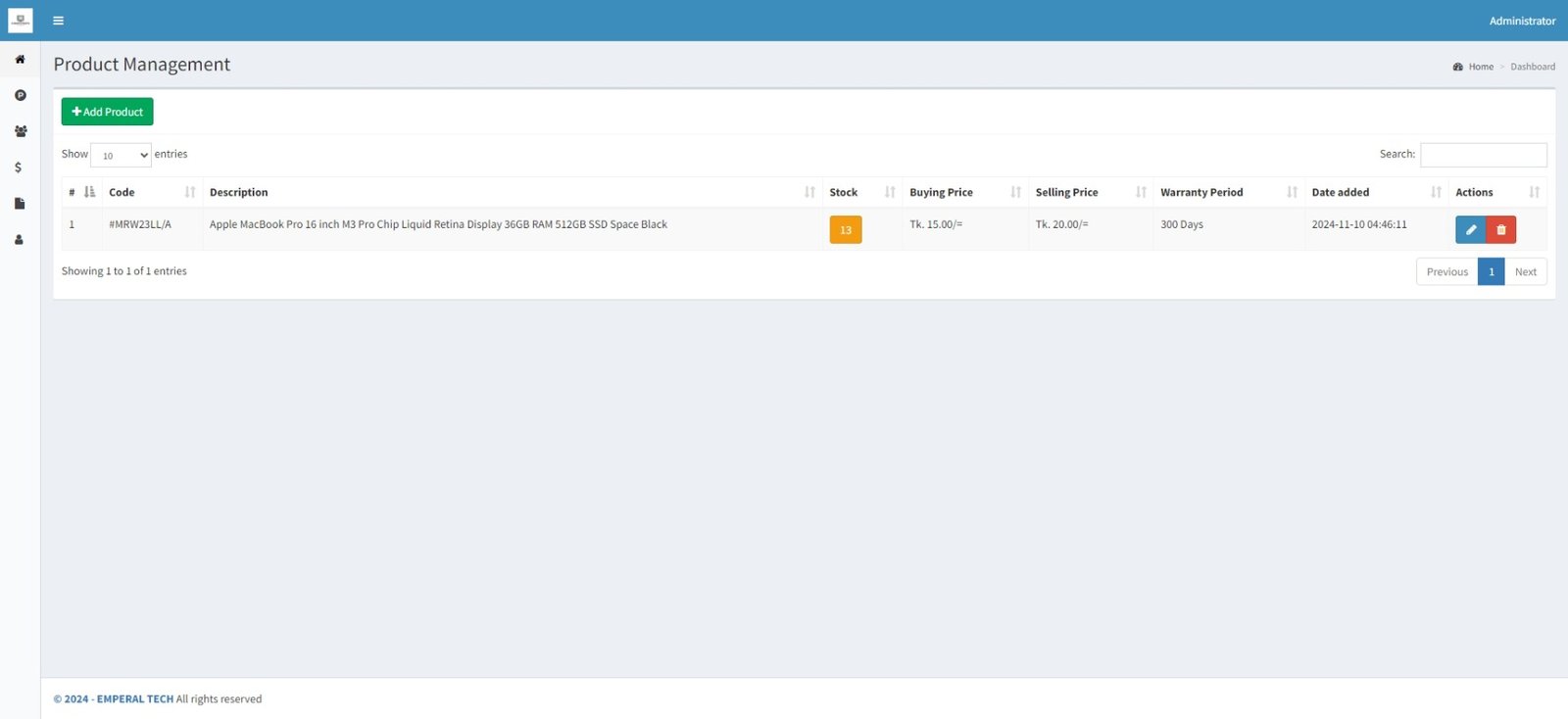Toggle the sidebar with the hamburger menu icon
The height and width of the screenshot is (719, 1568).
[59, 21]
